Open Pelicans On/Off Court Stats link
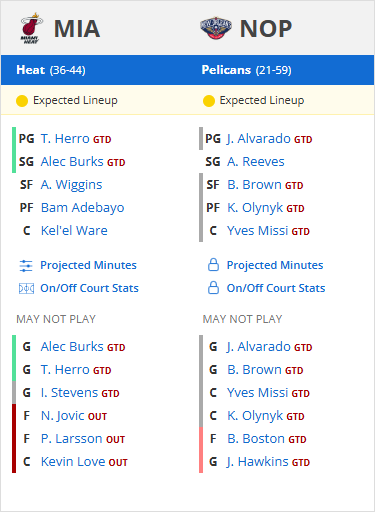 (276, 288)
